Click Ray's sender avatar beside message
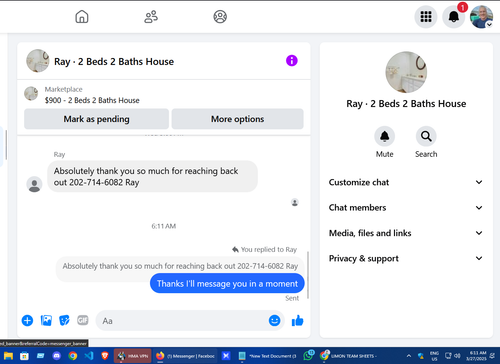 click(34, 184)
